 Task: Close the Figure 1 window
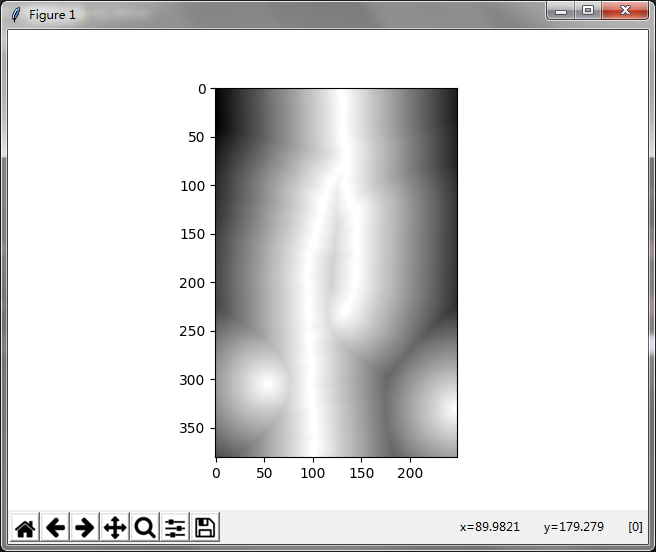(x=625, y=10)
